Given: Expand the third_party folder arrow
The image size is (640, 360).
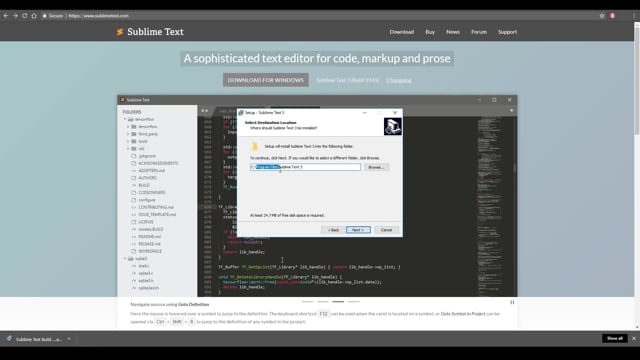Looking at the screenshot, I should pos(128,134).
